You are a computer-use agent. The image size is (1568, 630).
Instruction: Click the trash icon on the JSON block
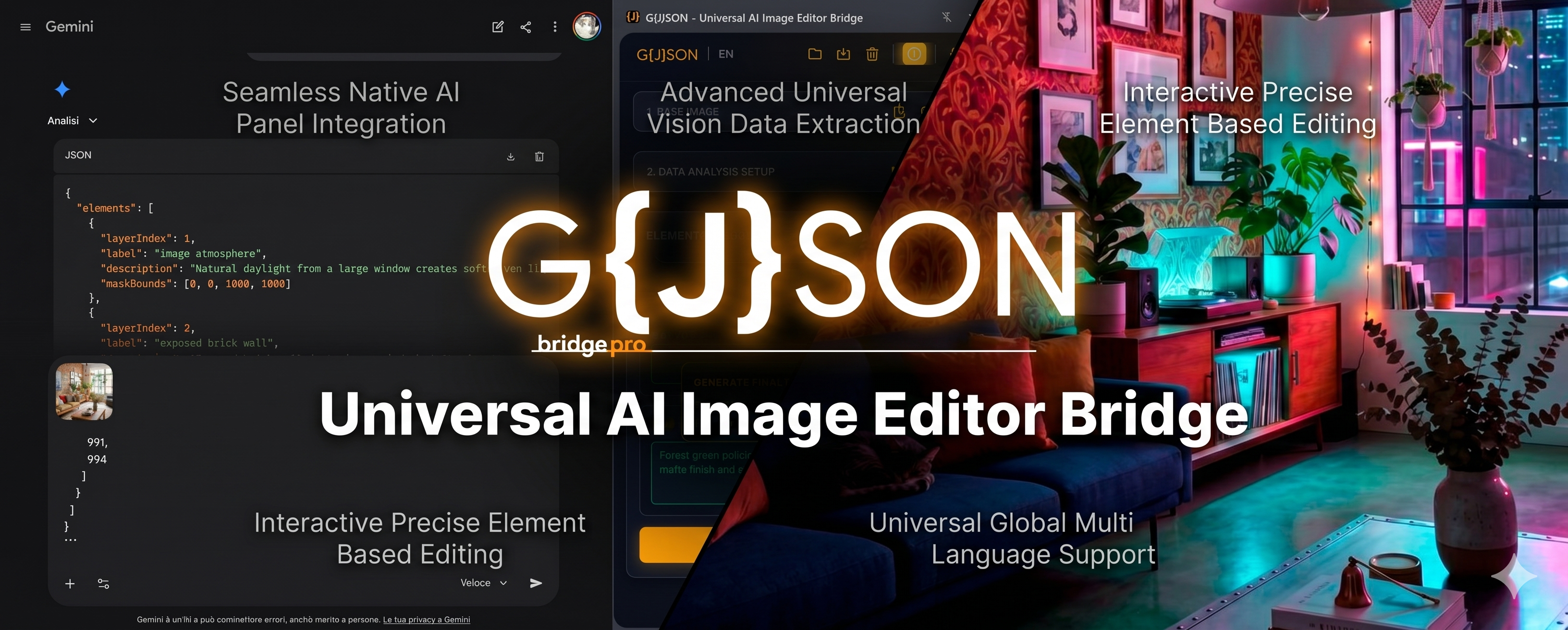pos(539,157)
